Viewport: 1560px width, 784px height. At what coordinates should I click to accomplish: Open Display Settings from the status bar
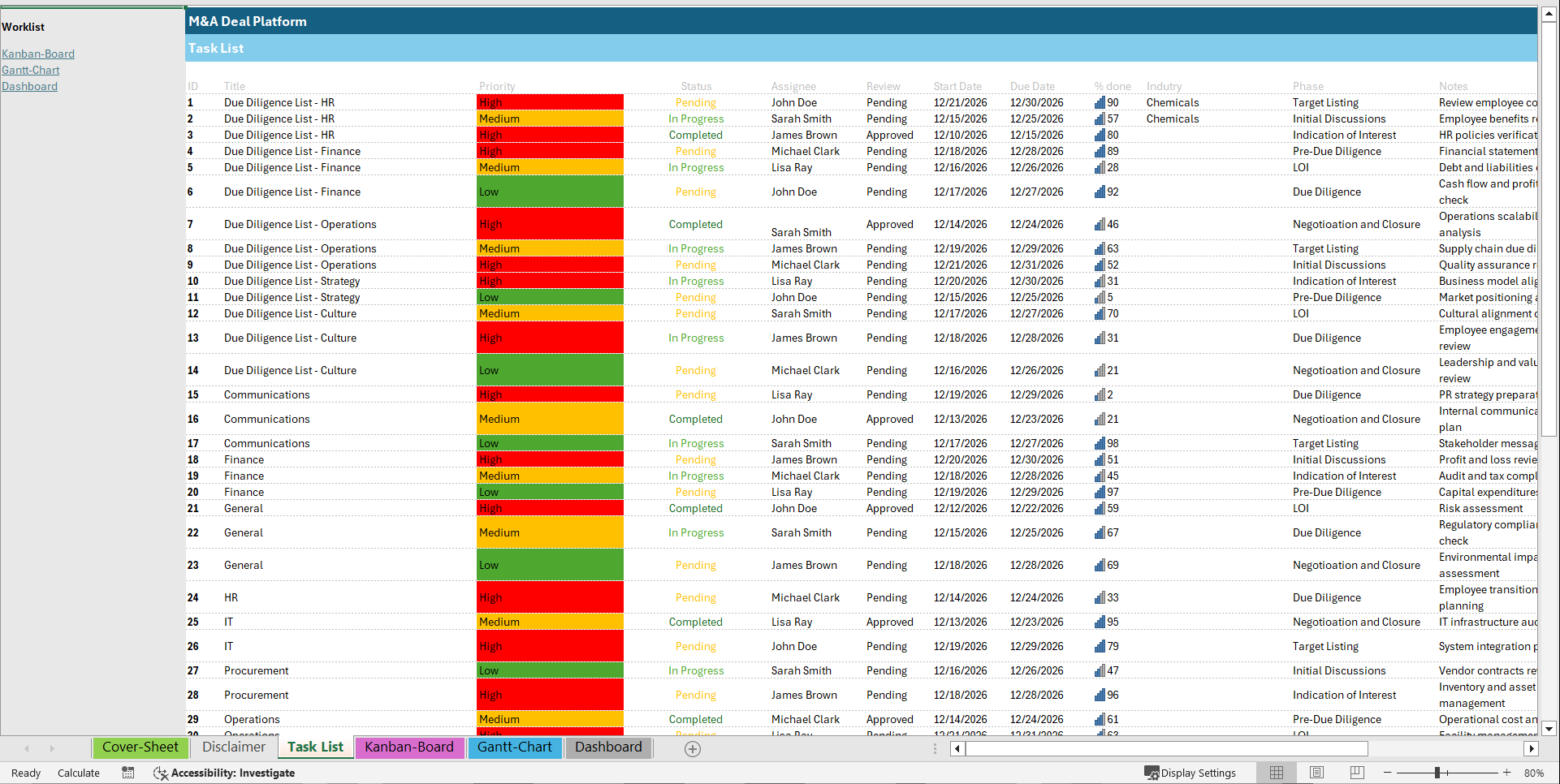click(1191, 773)
